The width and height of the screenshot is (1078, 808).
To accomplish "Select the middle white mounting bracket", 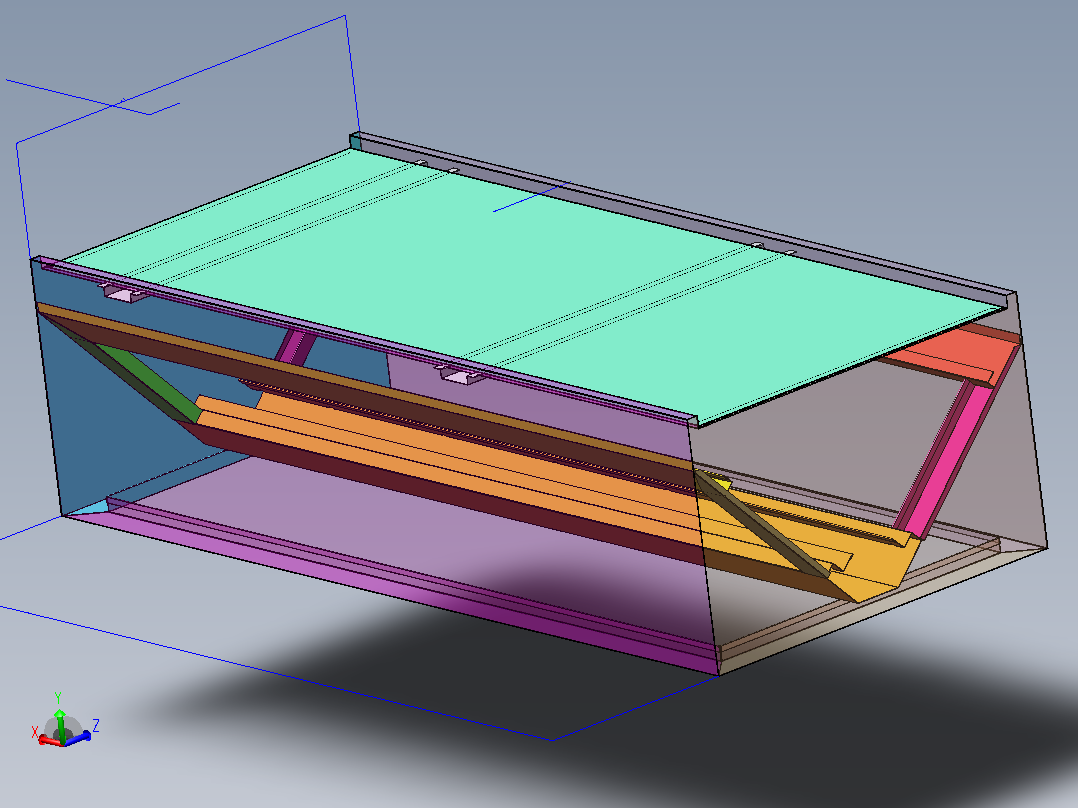I will [462, 376].
